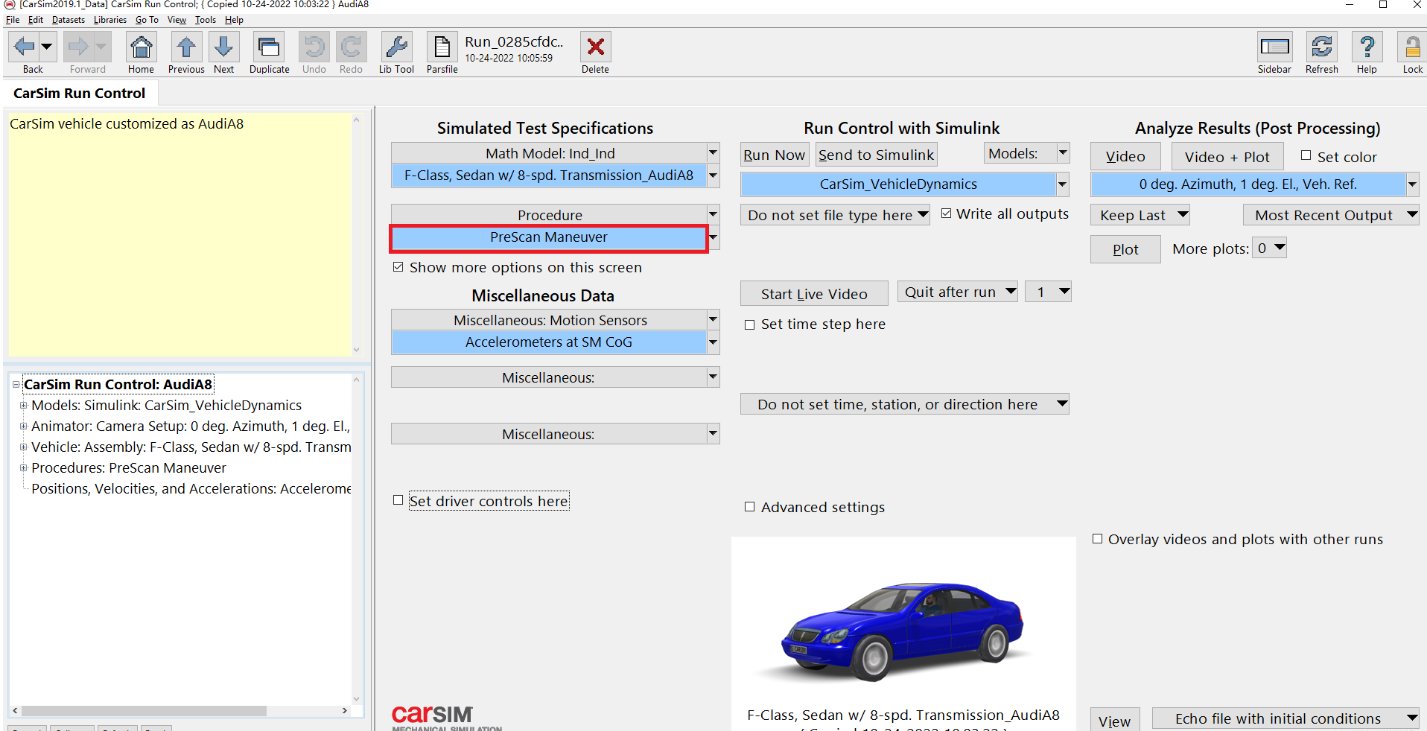Image resolution: width=1427 pixels, height=731 pixels.
Task: Expand Animator: Camera Setup tree node
Action: pos(23,427)
